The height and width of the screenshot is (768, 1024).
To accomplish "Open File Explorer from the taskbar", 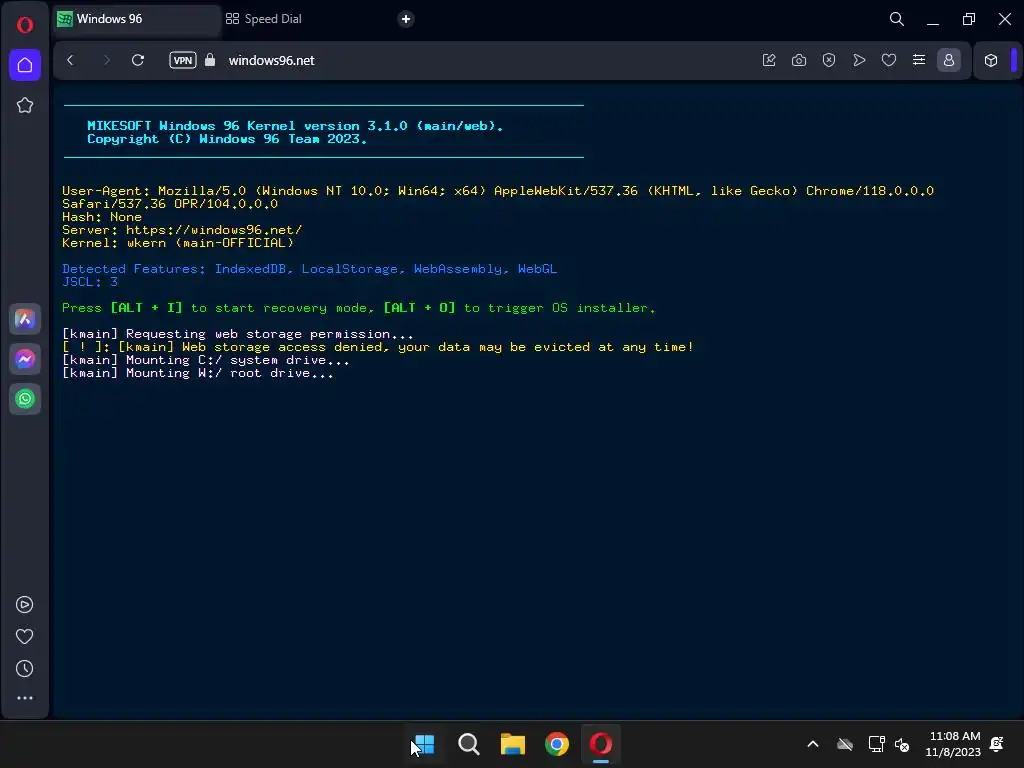I will (513, 744).
